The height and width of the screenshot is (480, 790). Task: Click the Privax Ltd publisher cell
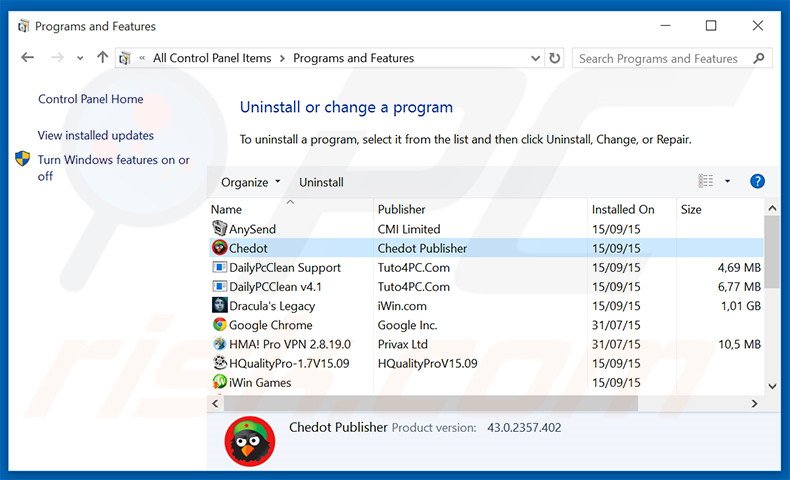click(x=403, y=344)
